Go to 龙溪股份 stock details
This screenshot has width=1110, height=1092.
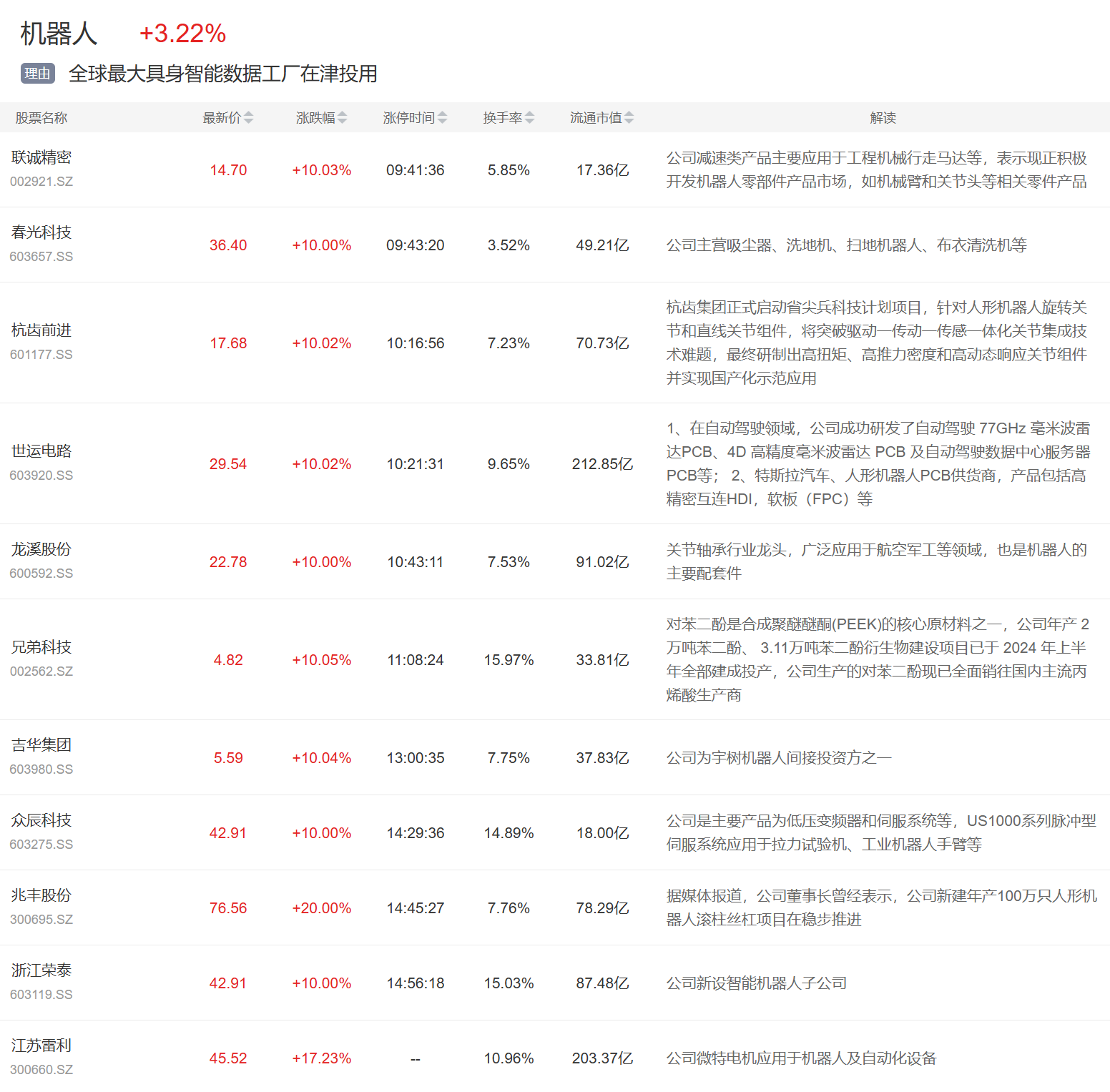(41, 549)
